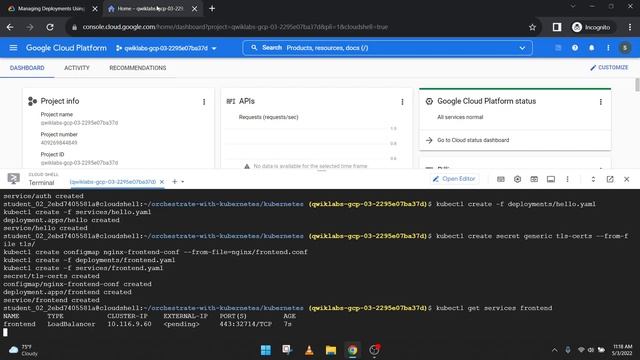Open the Windows Start menu

point(266,350)
